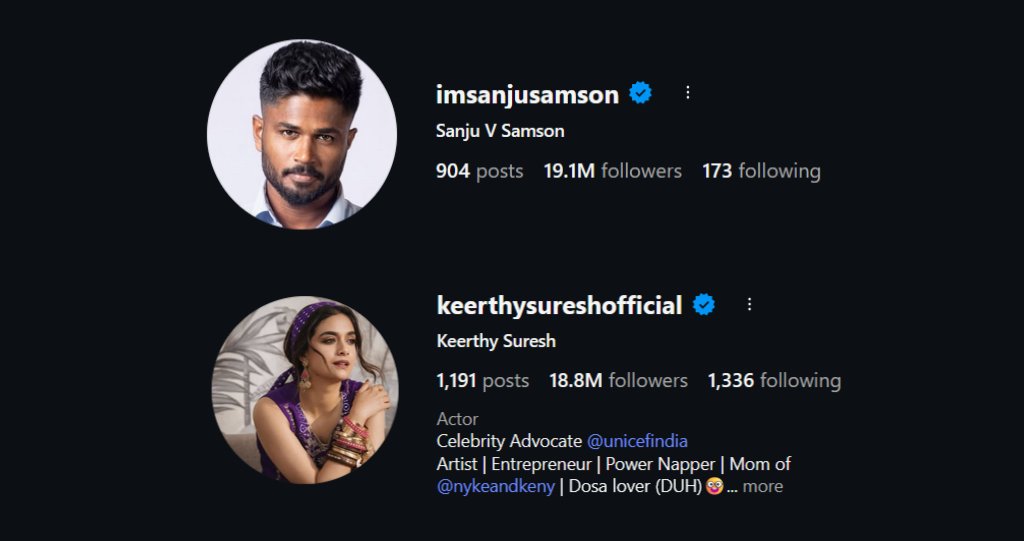Show the 1,191 posts count
1024x541 pixels.
click(x=482, y=381)
